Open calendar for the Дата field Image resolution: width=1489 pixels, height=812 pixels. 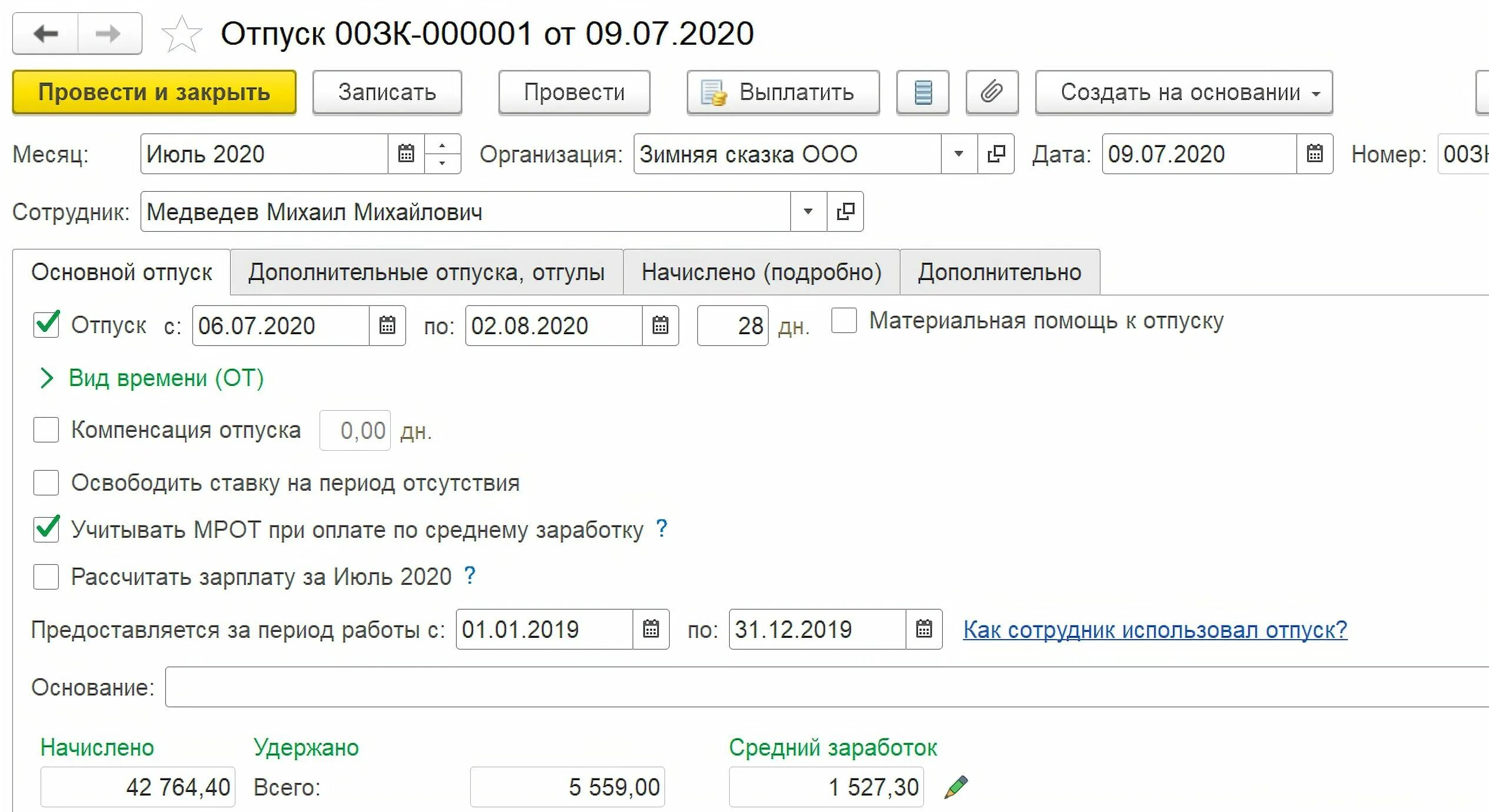(x=1315, y=154)
